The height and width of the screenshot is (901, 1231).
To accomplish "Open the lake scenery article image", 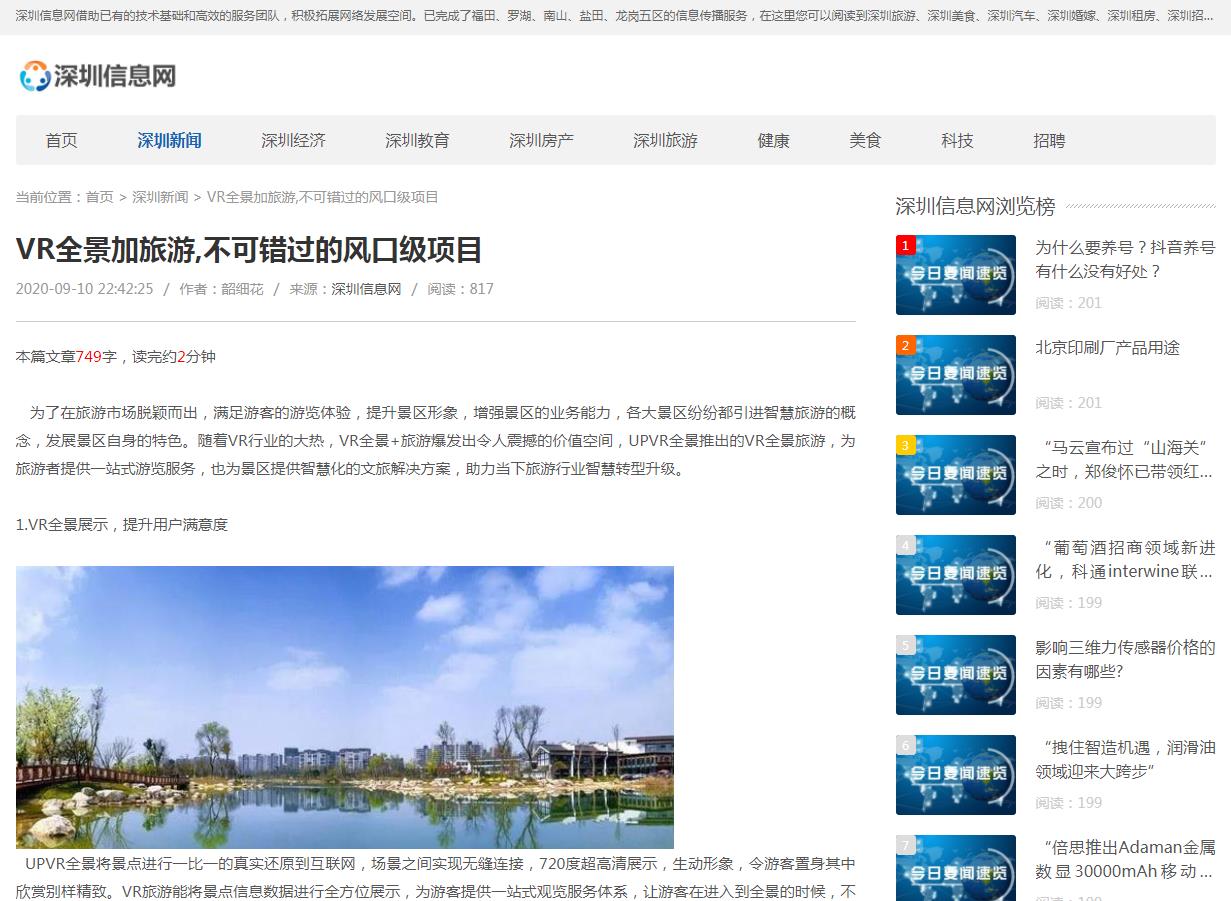I will 345,707.
